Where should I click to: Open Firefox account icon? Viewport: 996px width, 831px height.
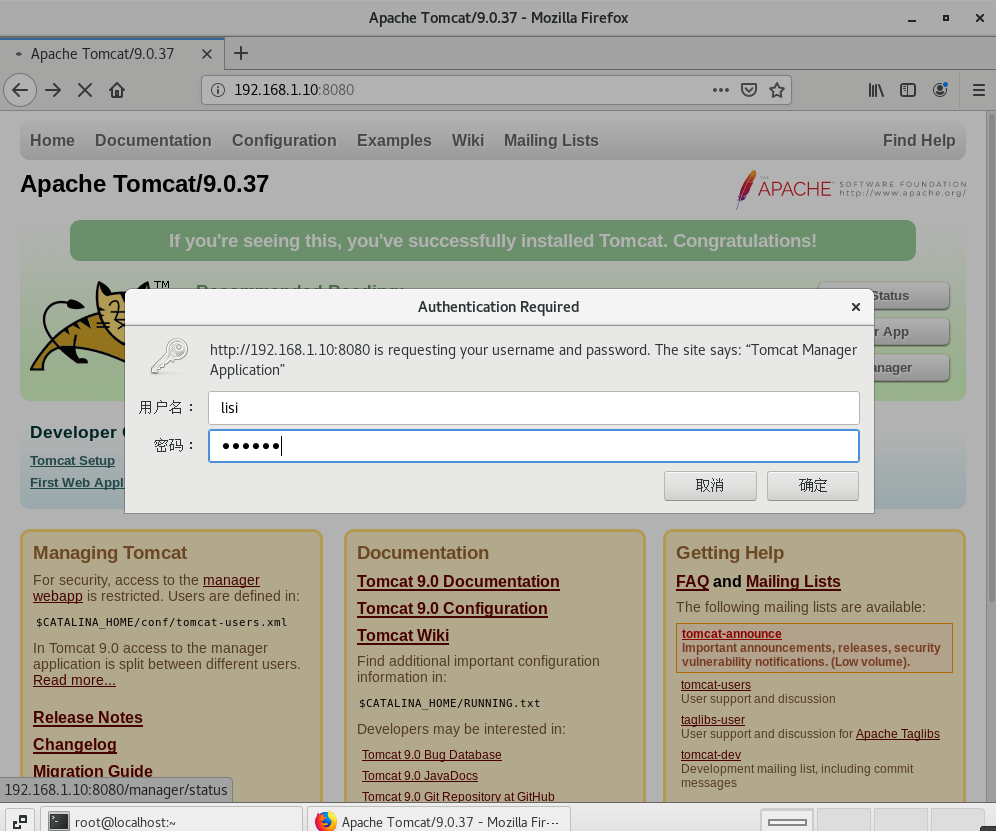[940, 90]
